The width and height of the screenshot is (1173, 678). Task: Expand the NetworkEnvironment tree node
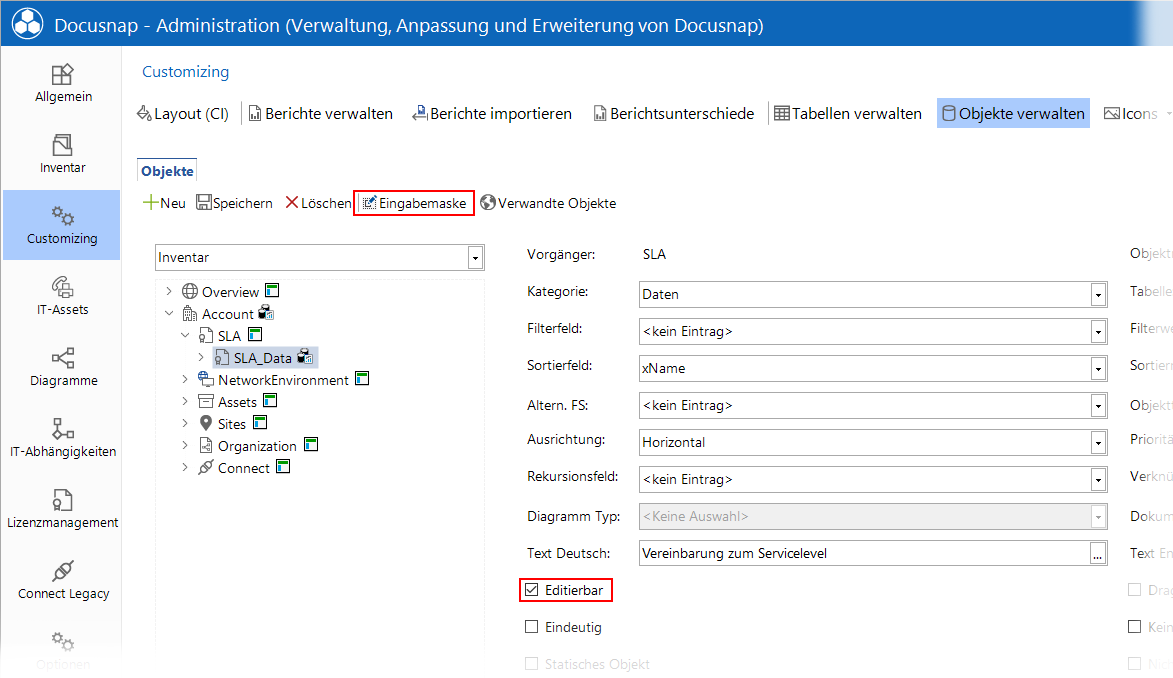coord(185,379)
